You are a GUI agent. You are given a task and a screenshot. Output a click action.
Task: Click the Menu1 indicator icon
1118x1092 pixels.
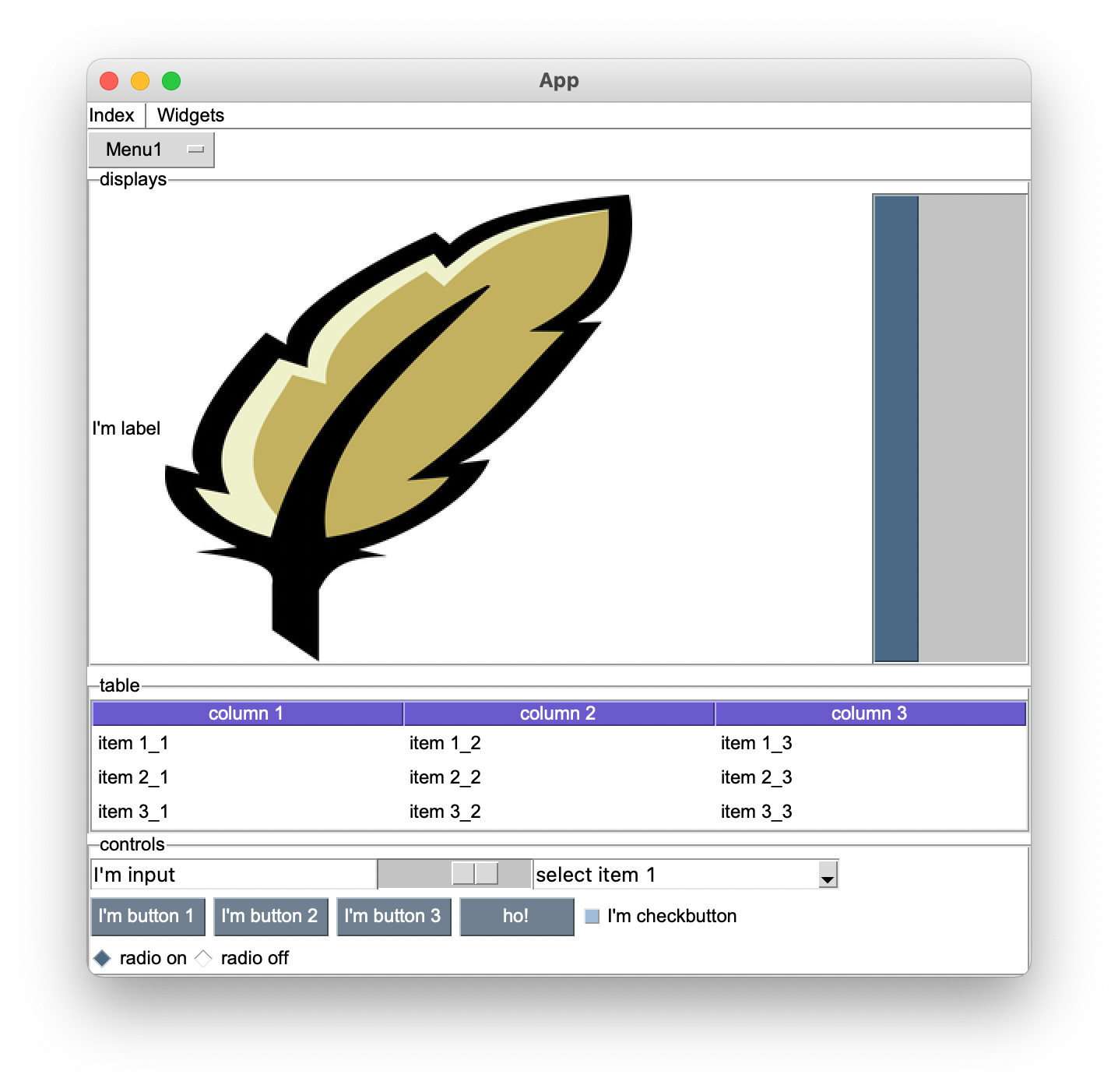pyautogui.click(x=196, y=150)
